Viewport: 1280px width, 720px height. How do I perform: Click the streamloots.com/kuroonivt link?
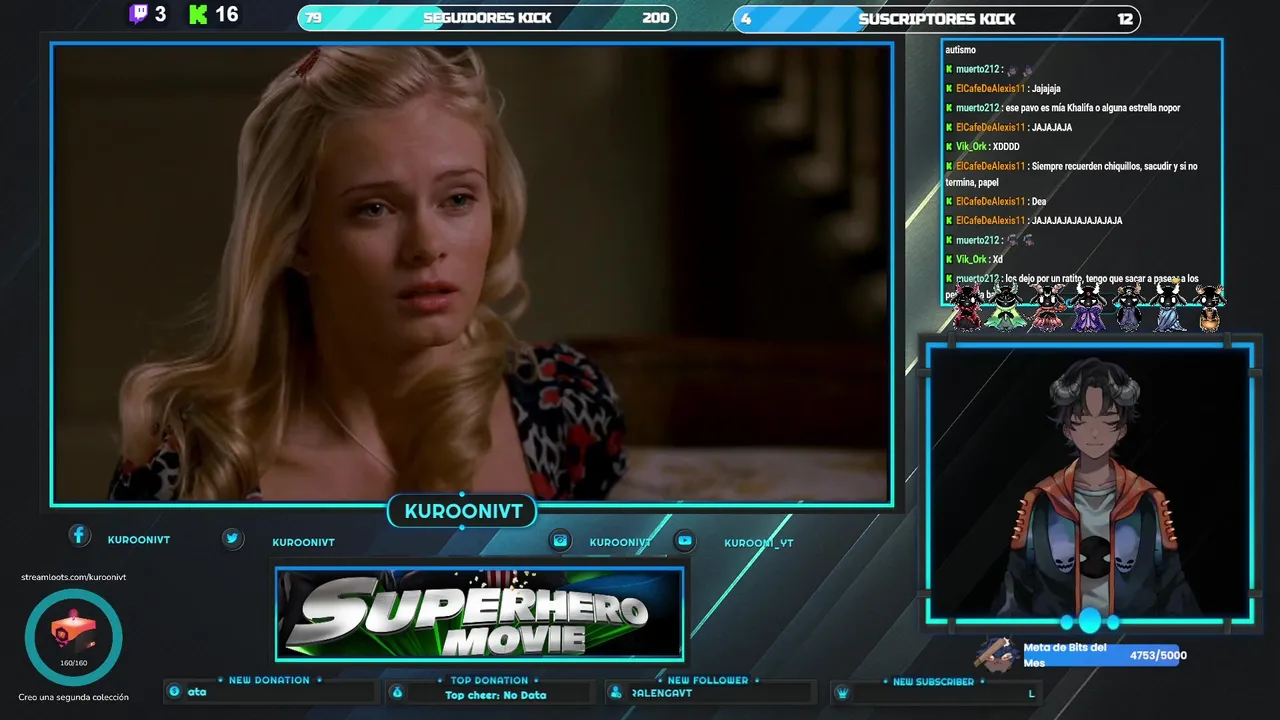[x=74, y=577]
